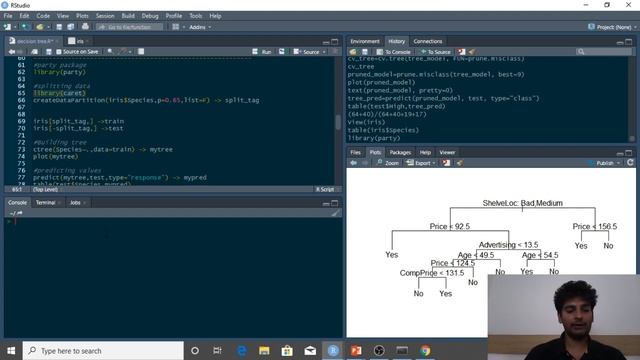Click the Print icon in main toolbar
This screenshot has height=360, width=640.
pyautogui.click(x=85, y=27)
